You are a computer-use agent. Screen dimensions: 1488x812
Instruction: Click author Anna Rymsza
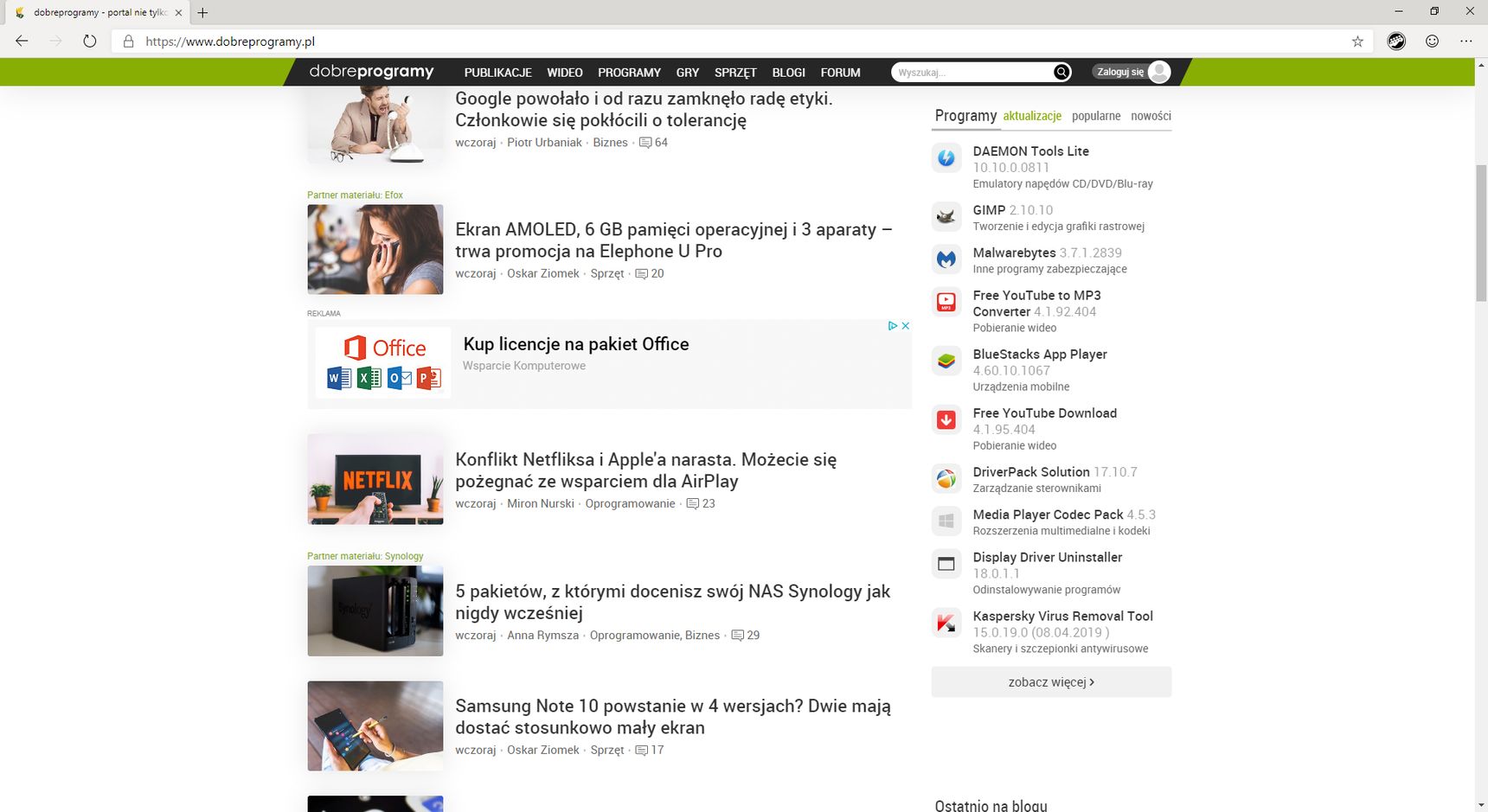542,635
